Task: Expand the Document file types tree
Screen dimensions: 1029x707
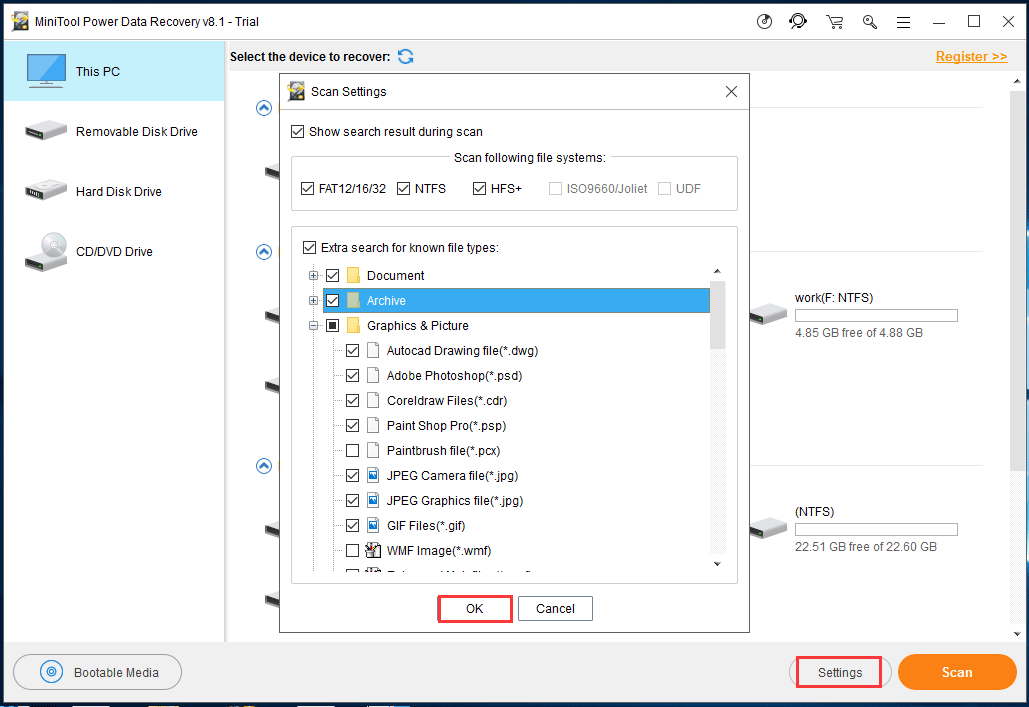Action: tap(314, 275)
